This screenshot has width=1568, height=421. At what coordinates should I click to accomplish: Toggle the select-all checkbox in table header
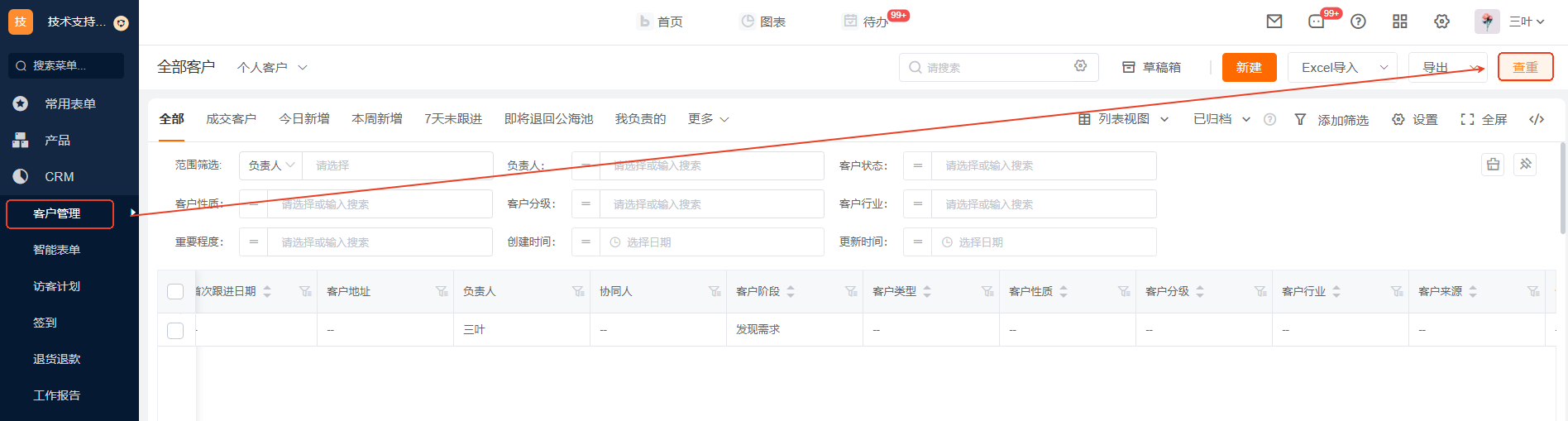(175, 291)
